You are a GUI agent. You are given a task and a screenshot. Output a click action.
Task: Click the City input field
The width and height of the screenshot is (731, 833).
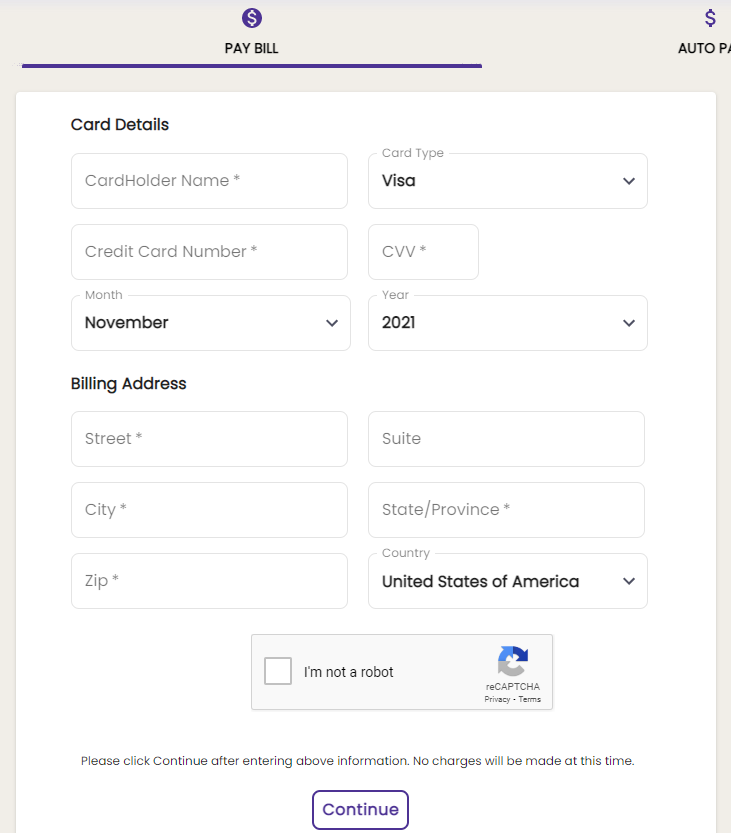click(209, 510)
